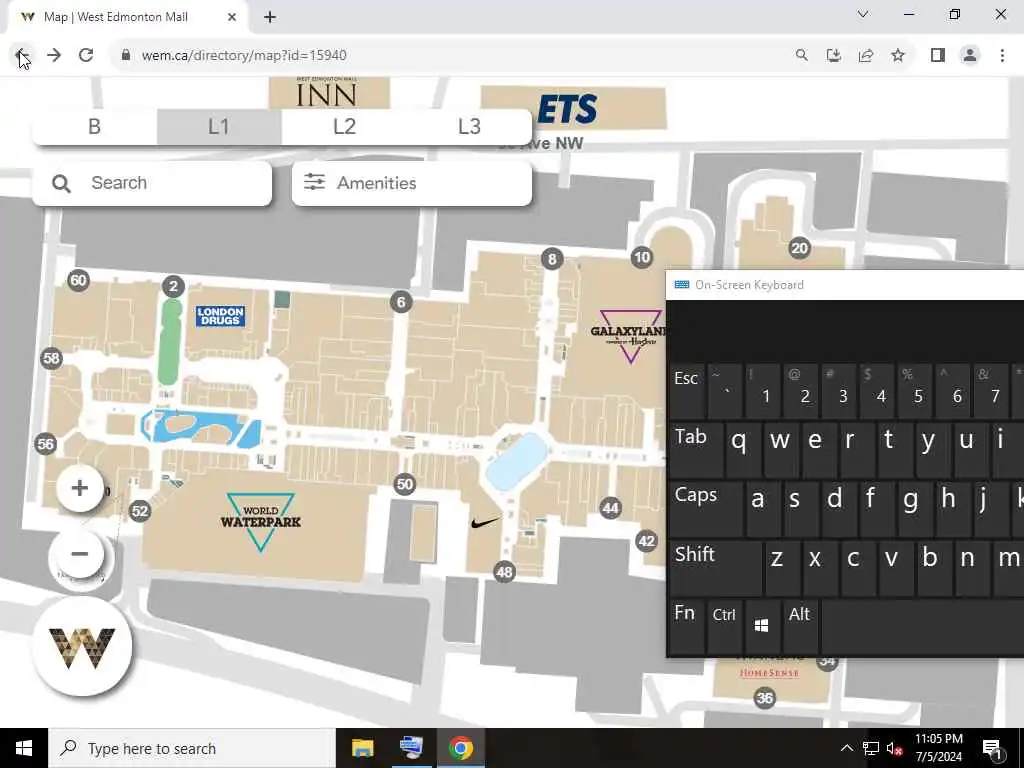This screenshot has width=1024, height=768.
Task: Click entrance marker 20
Action: click(x=799, y=248)
